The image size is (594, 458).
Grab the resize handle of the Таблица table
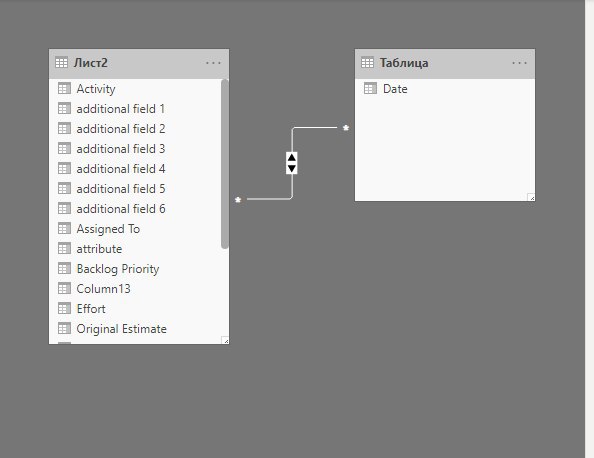coord(531,197)
